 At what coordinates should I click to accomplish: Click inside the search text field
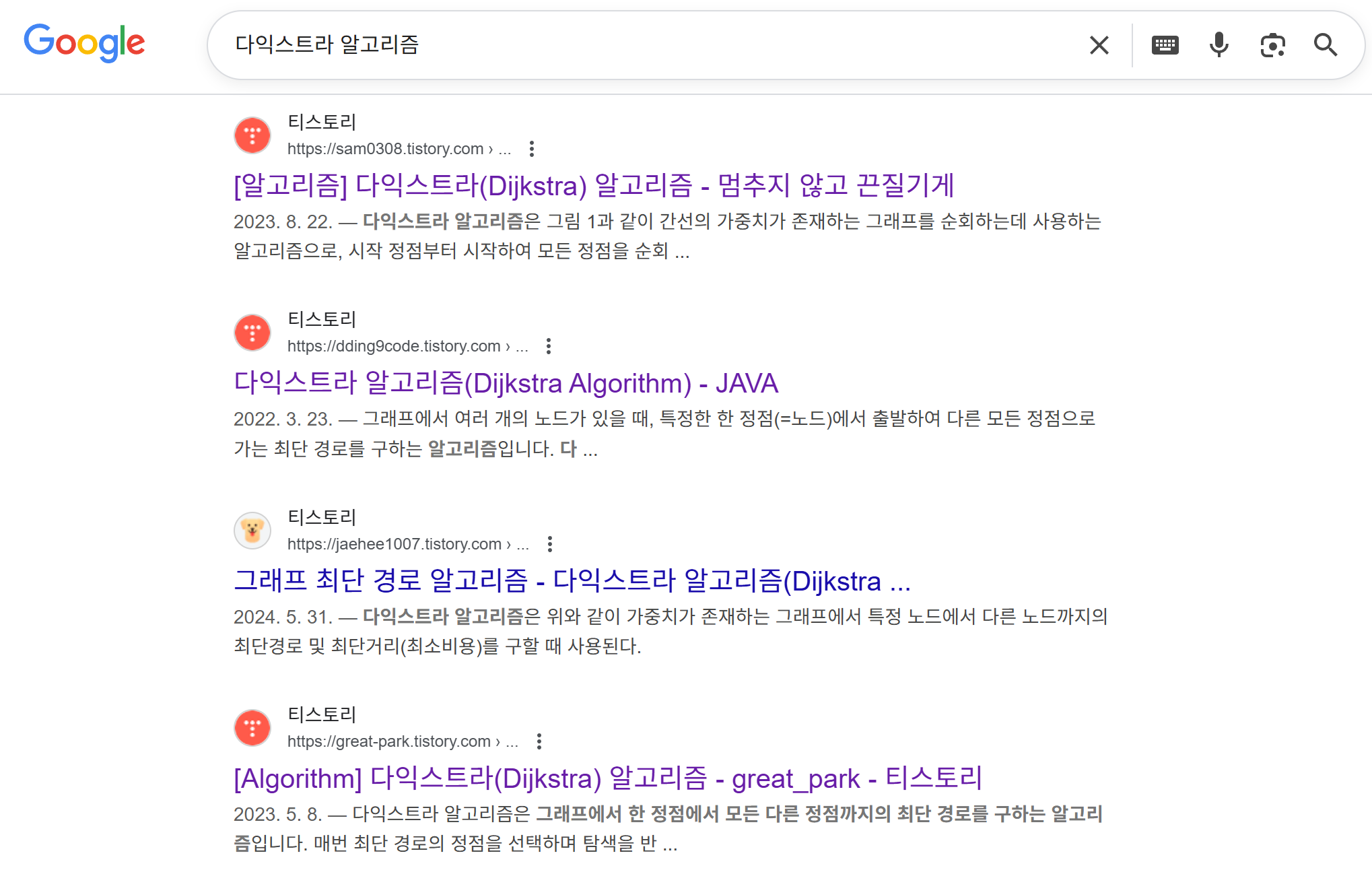click(646, 45)
